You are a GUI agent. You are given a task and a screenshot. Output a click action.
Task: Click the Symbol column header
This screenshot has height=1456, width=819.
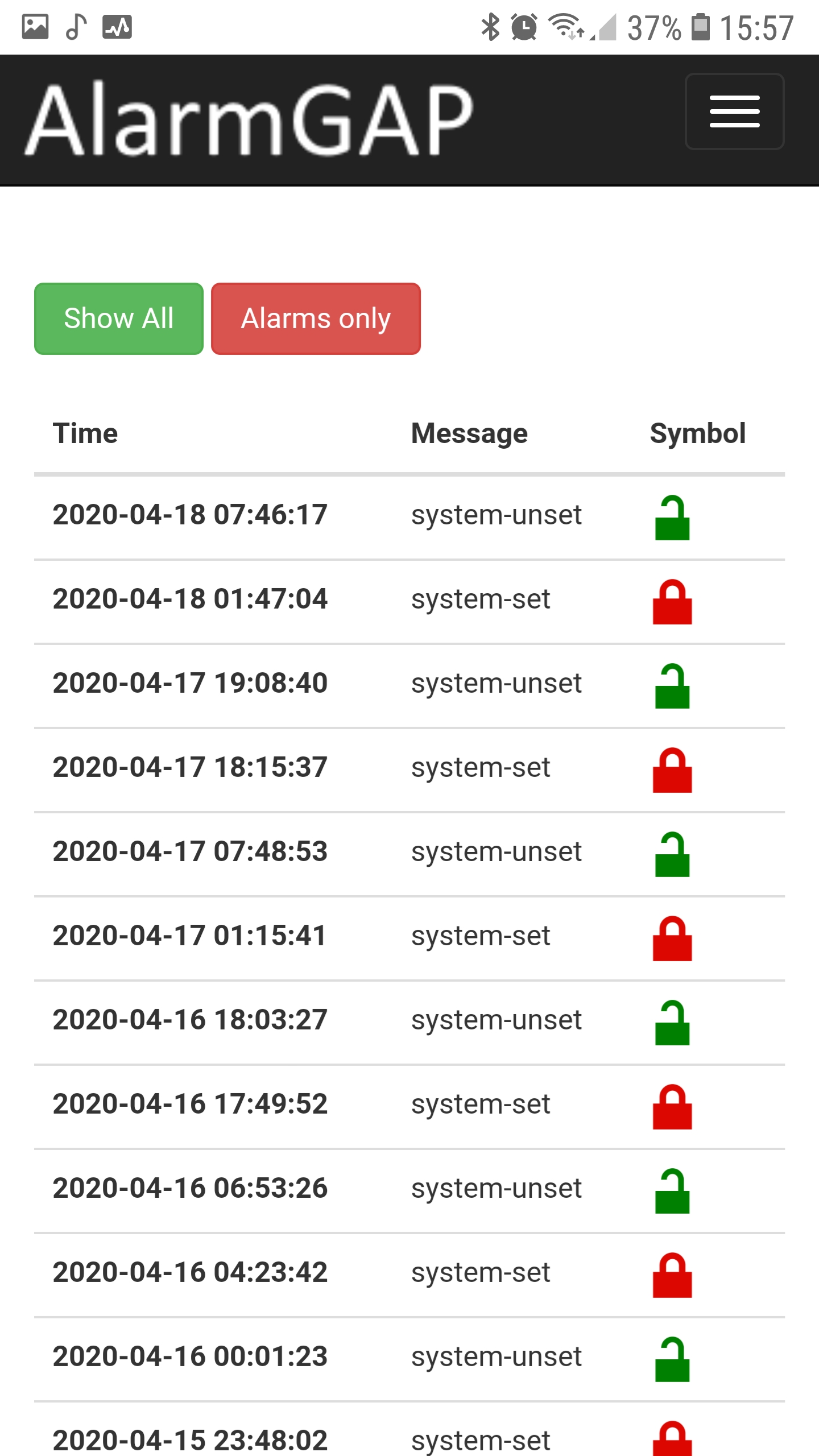tap(698, 433)
